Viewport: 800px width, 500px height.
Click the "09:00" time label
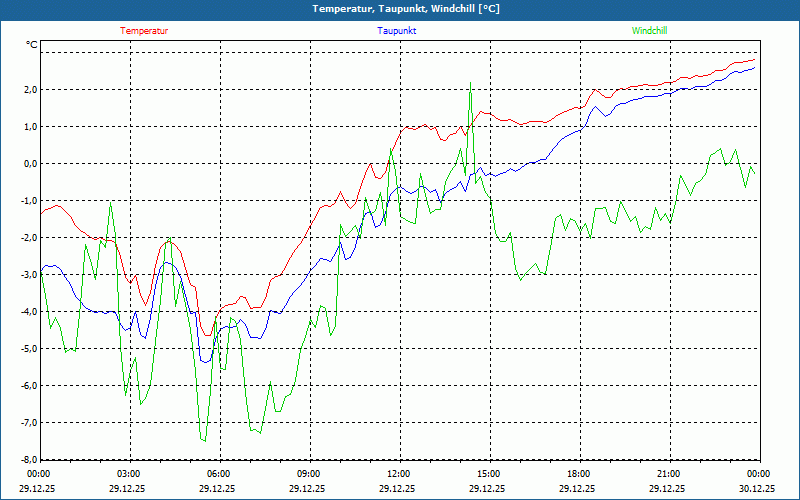click(308, 474)
